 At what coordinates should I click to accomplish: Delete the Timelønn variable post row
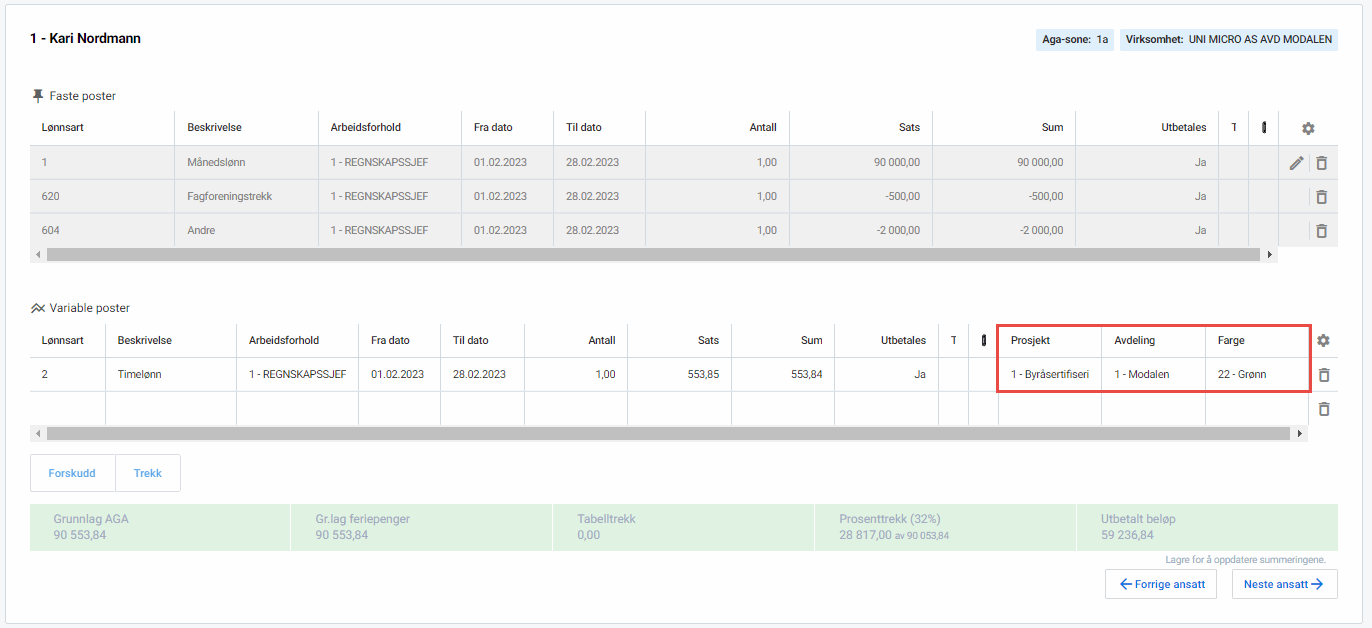coord(1323,375)
